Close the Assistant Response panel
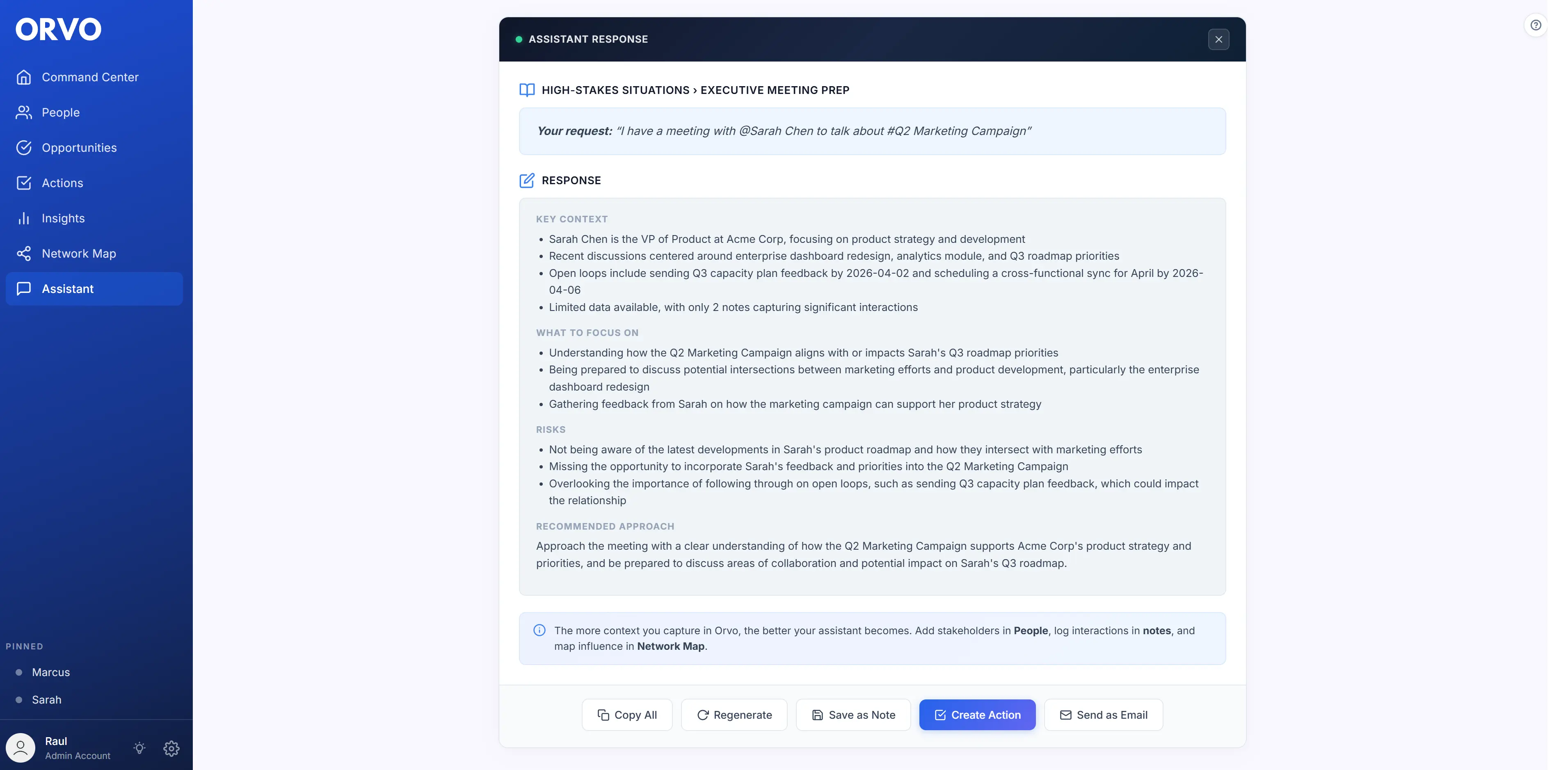The width and height of the screenshot is (1568, 770). [1218, 39]
